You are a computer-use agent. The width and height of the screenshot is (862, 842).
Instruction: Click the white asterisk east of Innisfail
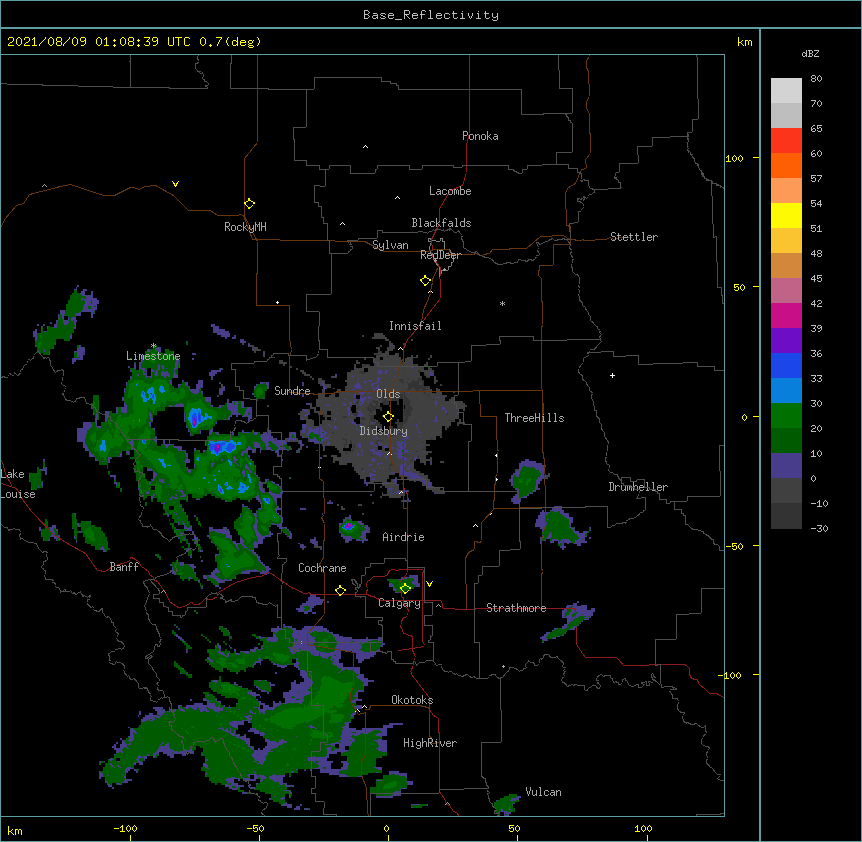coord(502,303)
